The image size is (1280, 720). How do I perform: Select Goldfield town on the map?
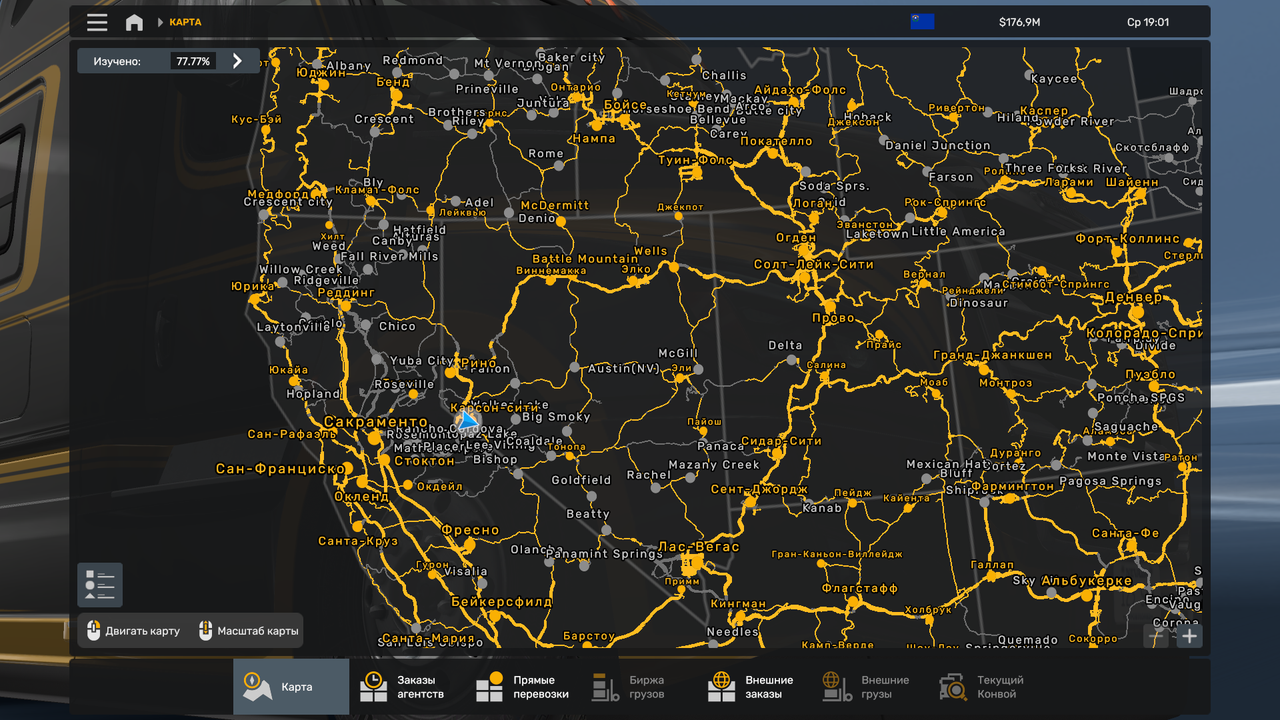(581, 480)
